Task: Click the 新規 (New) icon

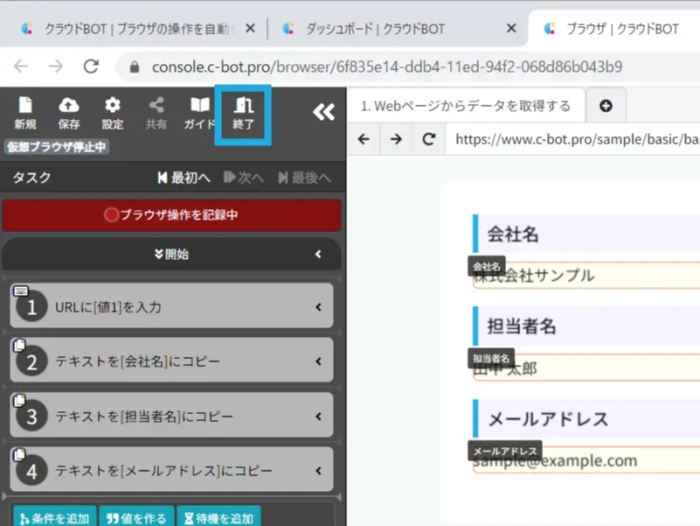Action: click(x=25, y=112)
